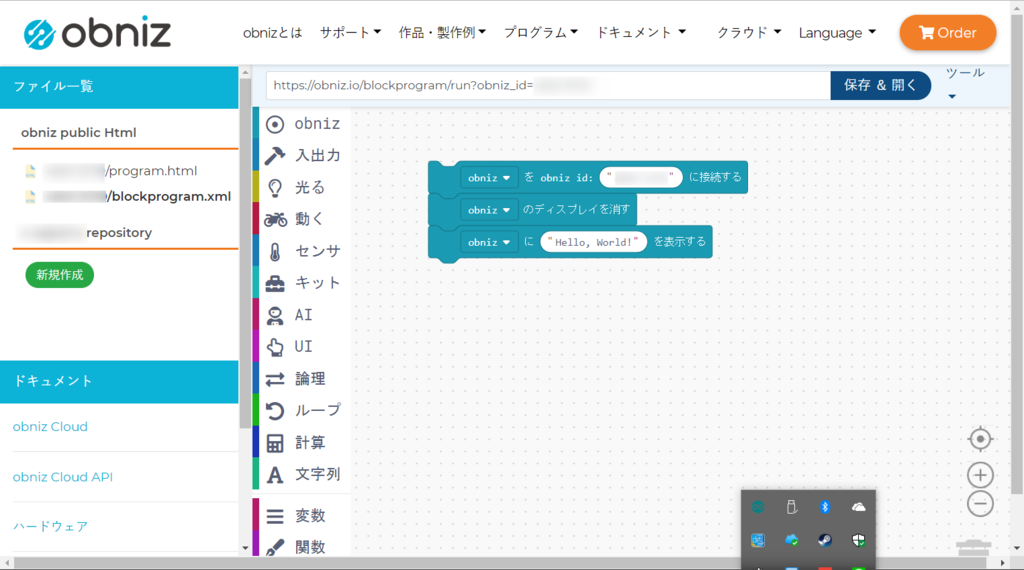Open obniz dropdown in clear display block

pos(488,210)
